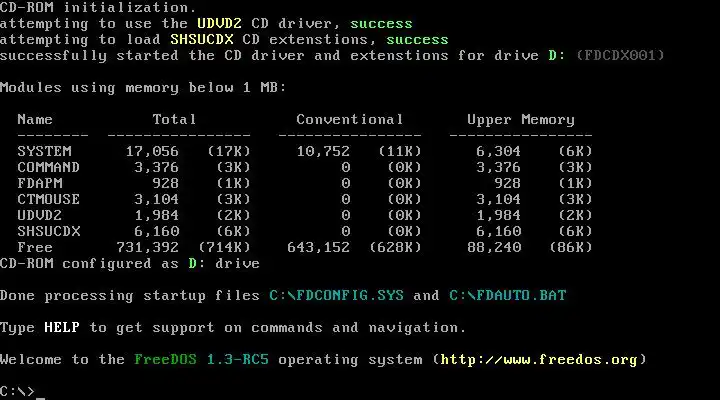Select the Free row name
Viewport: 720px width, 400px height.
pyautogui.click(x=35, y=248)
